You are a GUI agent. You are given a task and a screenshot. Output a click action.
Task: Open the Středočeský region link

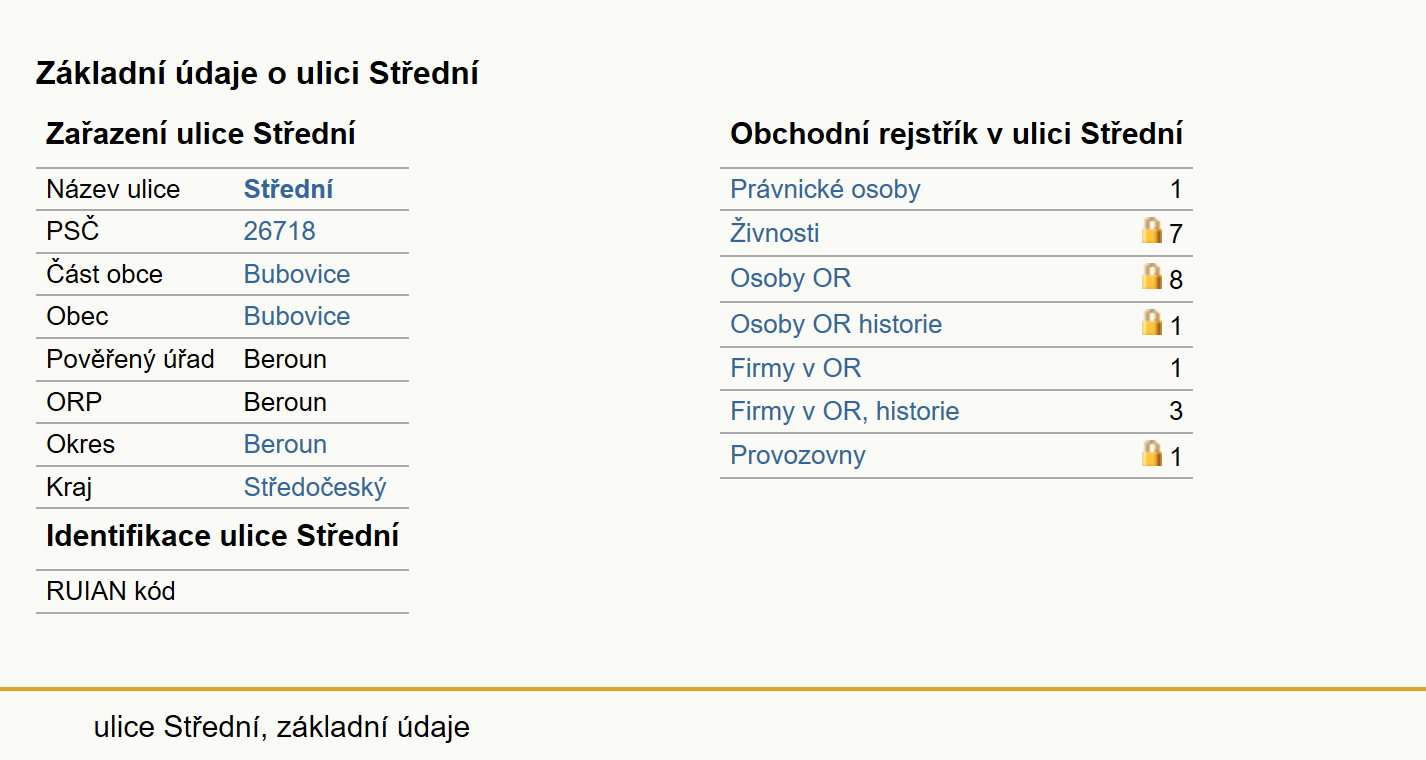click(x=315, y=487)
